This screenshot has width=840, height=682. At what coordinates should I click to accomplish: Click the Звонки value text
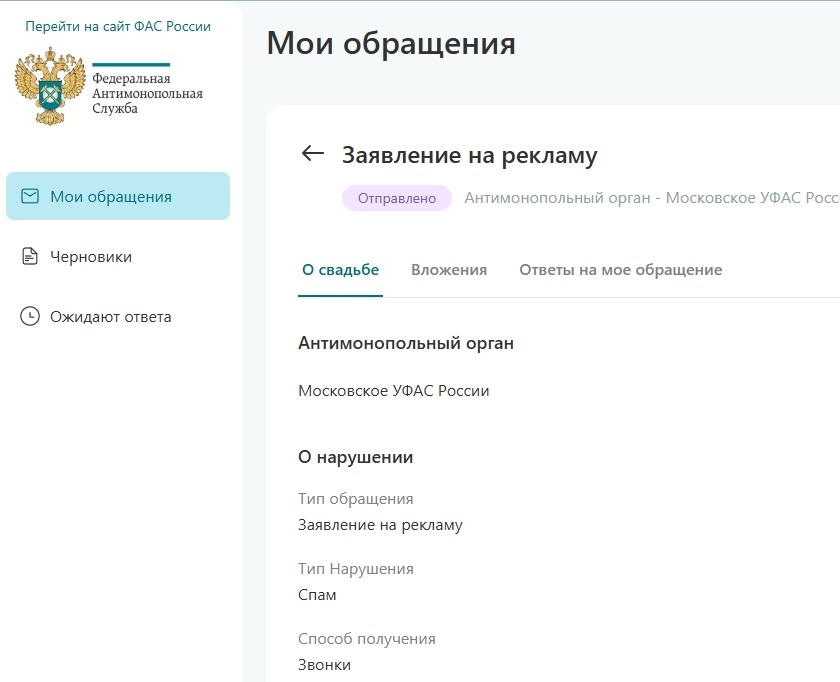(x=324, y=665)
